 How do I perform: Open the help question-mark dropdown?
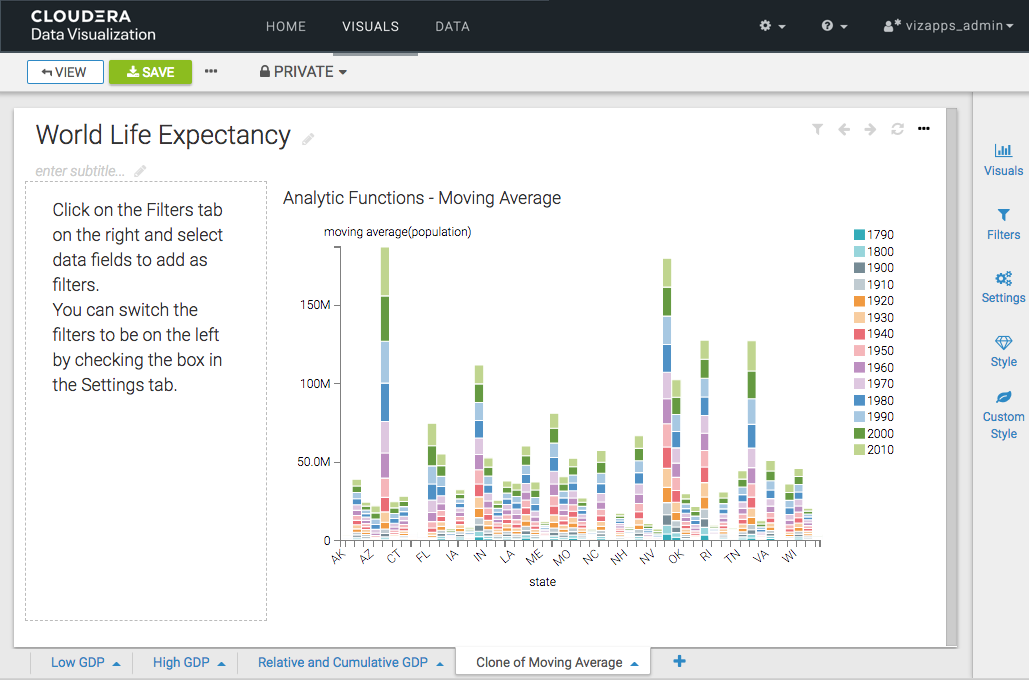834,26
